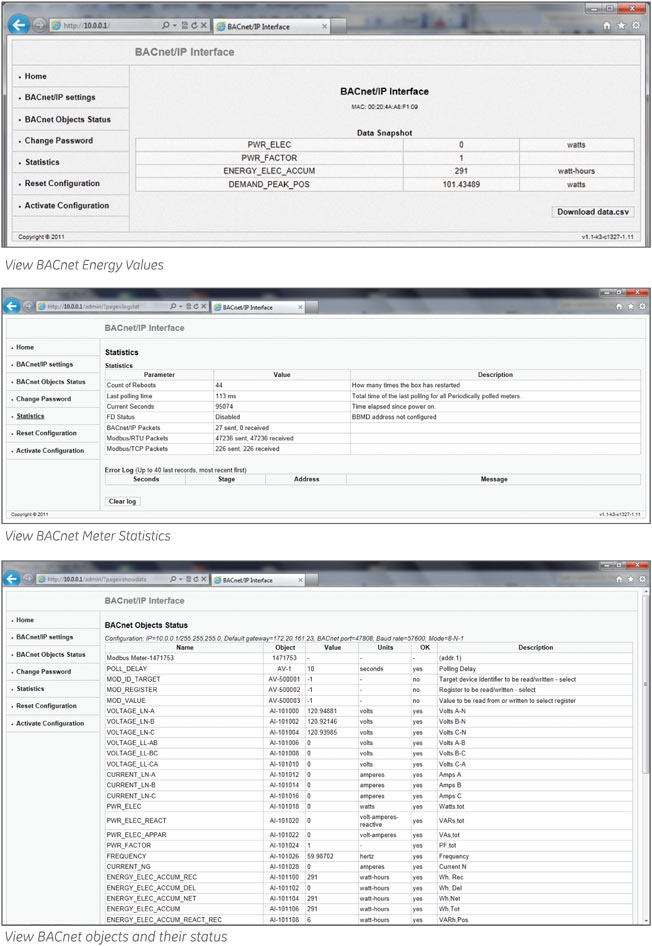
Task: Open Activate Configuration in Objects Status window sidebar
Action: [x=50, y=723]
